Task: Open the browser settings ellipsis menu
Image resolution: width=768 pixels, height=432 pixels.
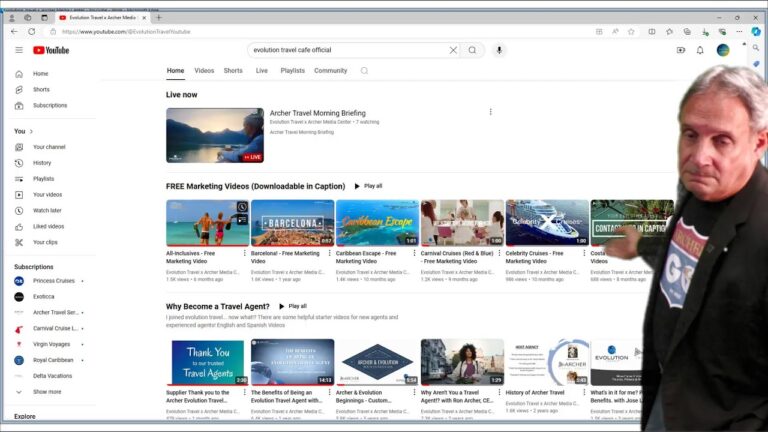Action: [x=740, y=31]
